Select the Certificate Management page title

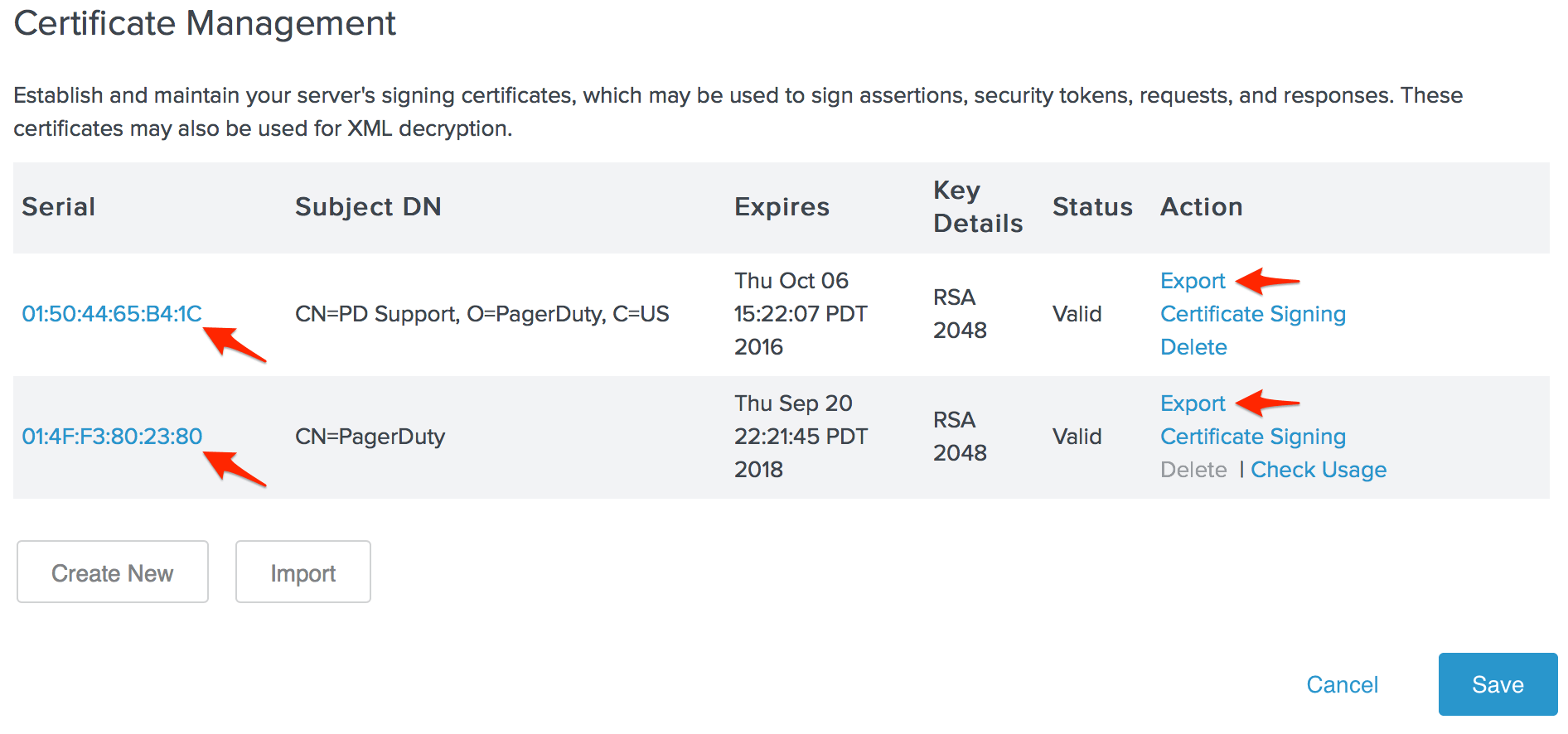click(x=205, y=23)
